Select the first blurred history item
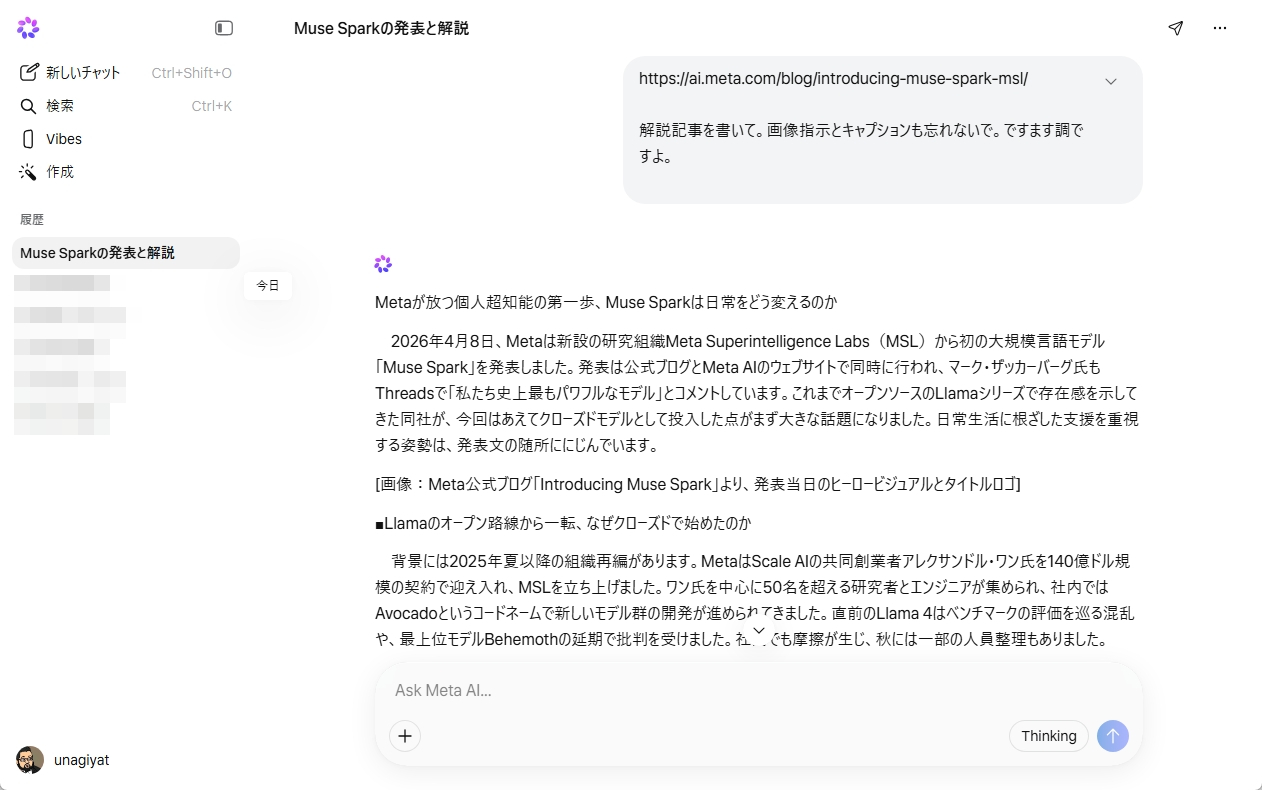This screenshot has height=790, width=1262. tap(62, 282)
